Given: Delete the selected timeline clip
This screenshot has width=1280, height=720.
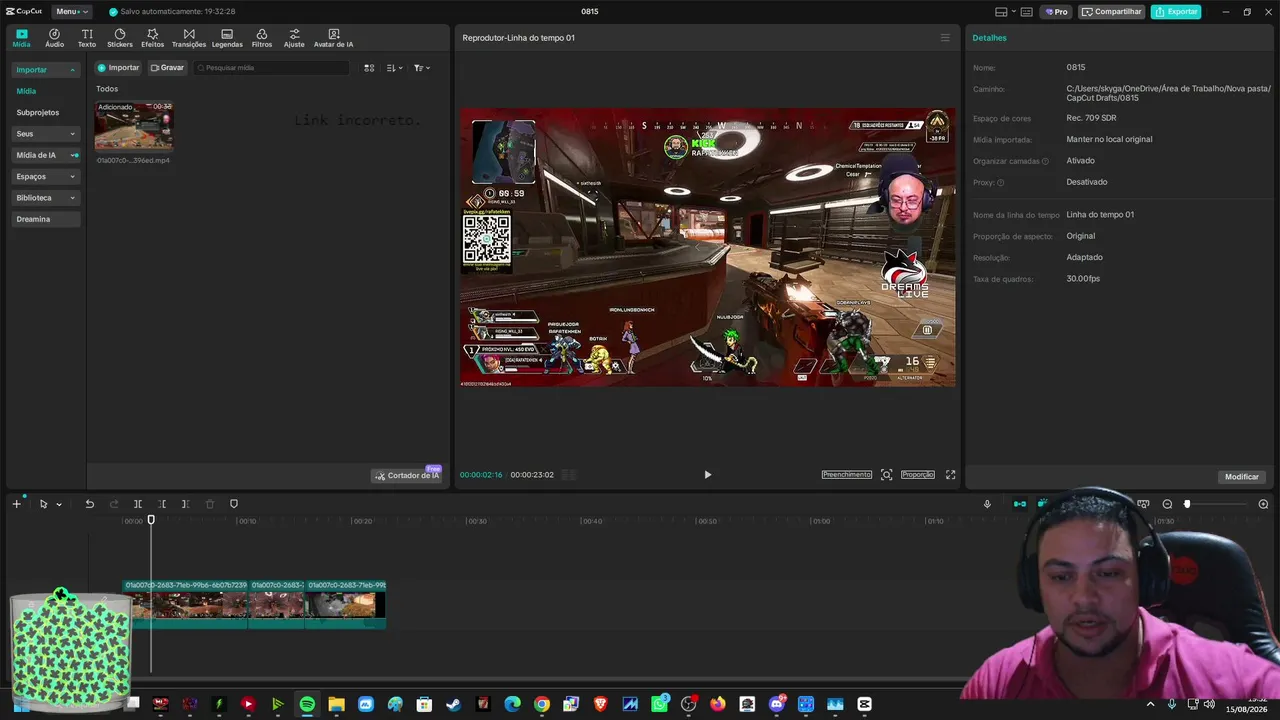Looking at the screenshot, I should [210, 504].
